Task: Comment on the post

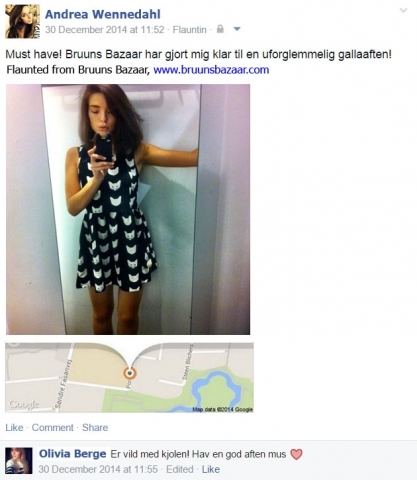Action: coord(52,428)
